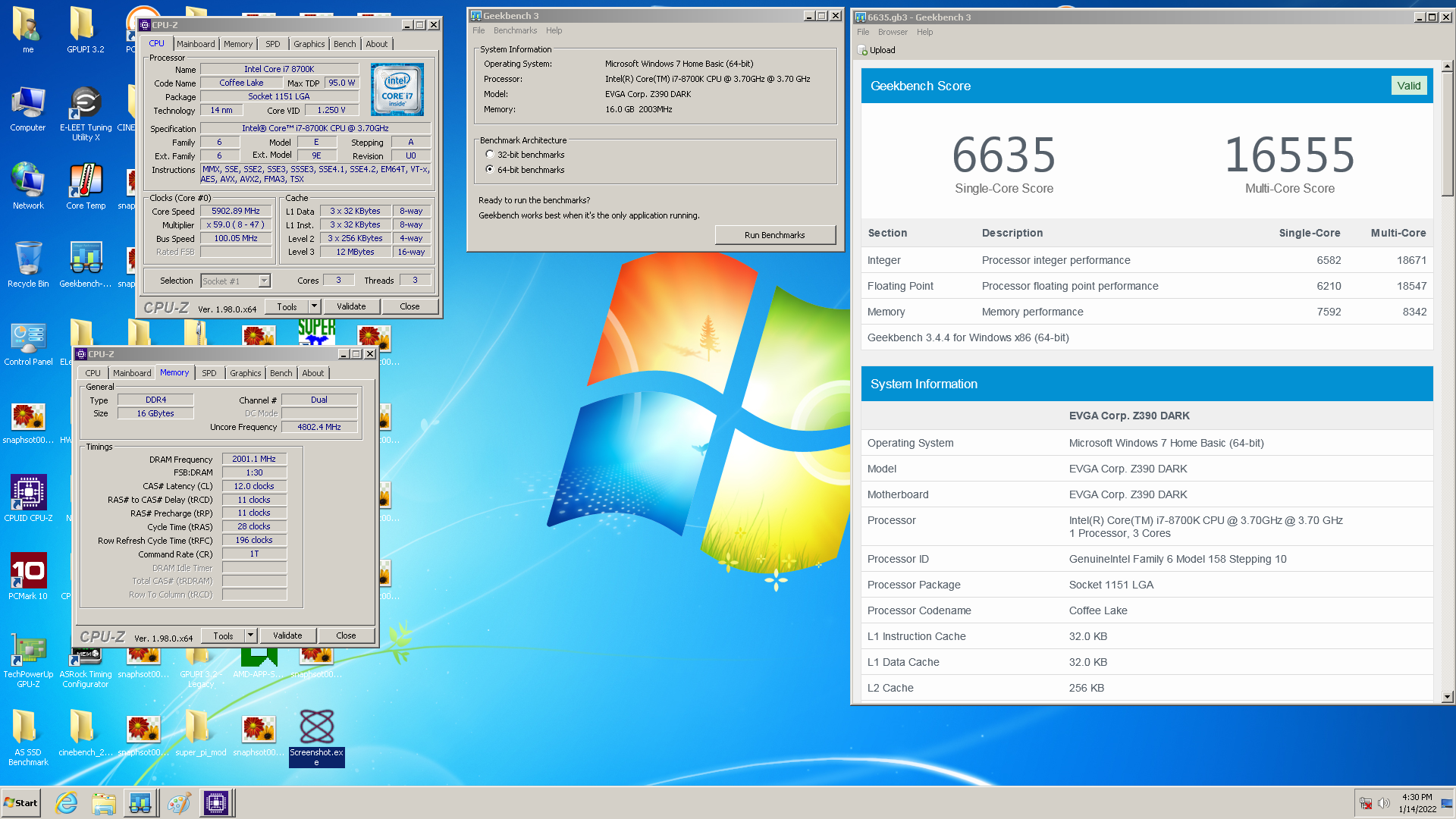This screenshot has height=819, width=1456.
Task: Launch PCMark 10 from desktop
Action: tap(28, 577)
